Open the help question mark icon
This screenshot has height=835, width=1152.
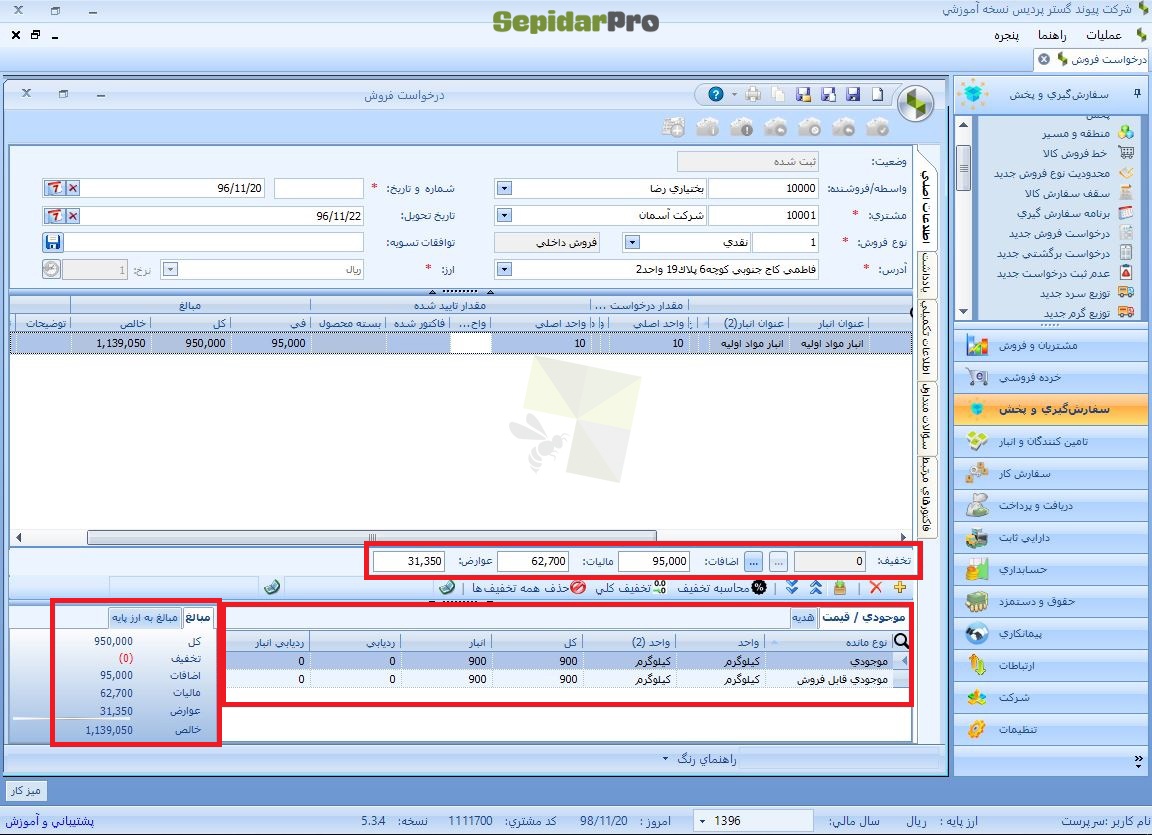pyautogui.click(x=716, y=94)
